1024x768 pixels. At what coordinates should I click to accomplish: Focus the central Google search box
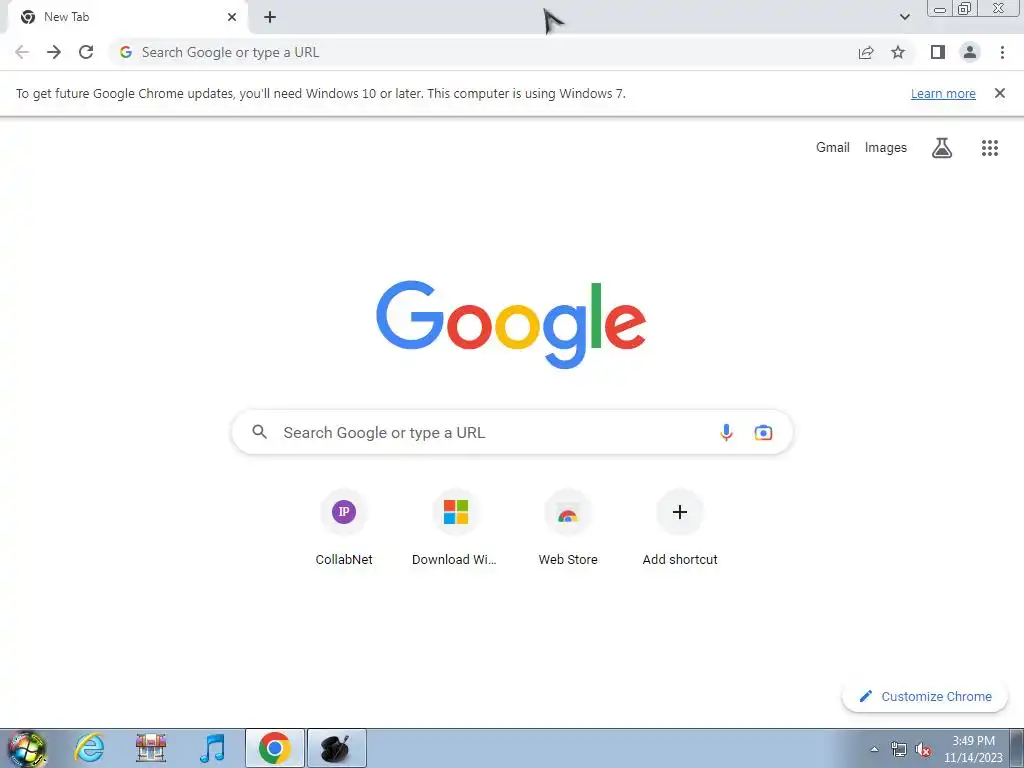512,432
